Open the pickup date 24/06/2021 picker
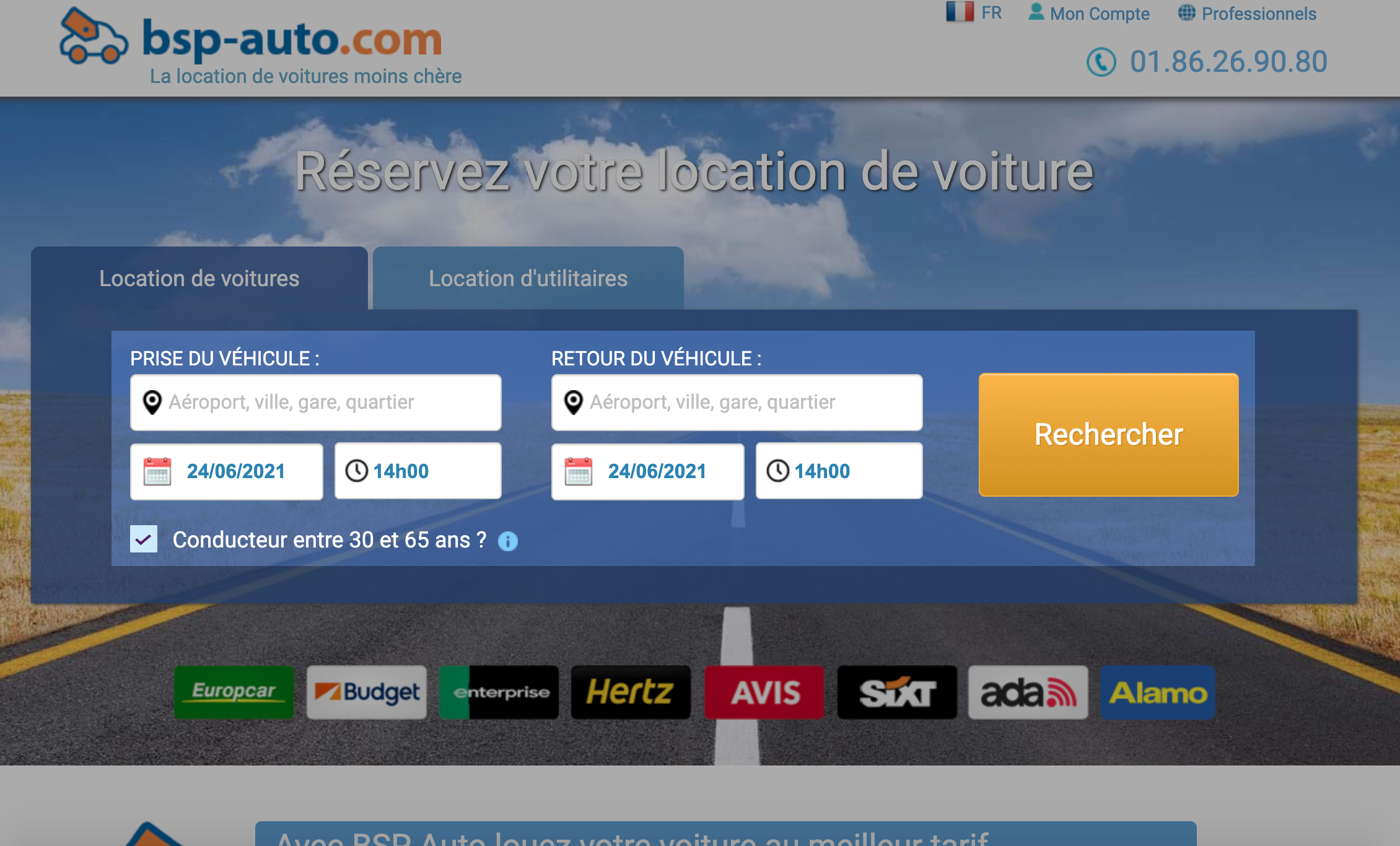Image resolution: width=1400 pixels, height=846 pixels. 235,471
